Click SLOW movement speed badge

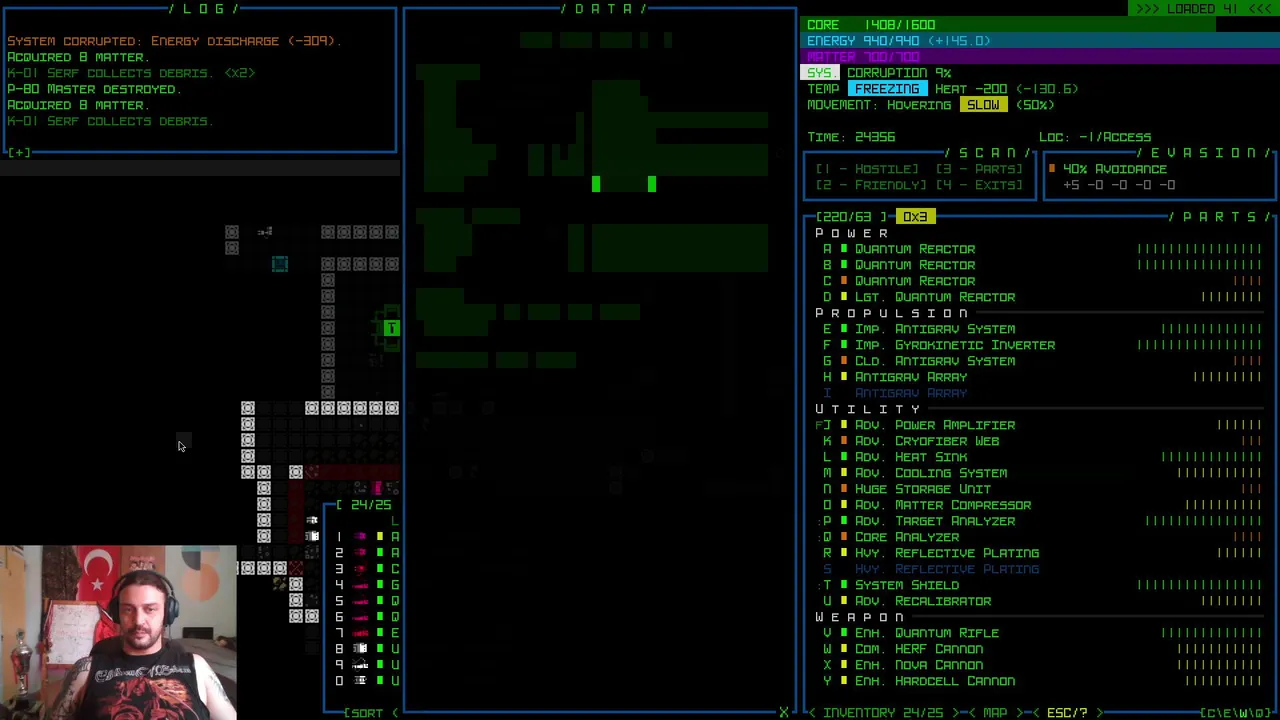tap(983, 105)
